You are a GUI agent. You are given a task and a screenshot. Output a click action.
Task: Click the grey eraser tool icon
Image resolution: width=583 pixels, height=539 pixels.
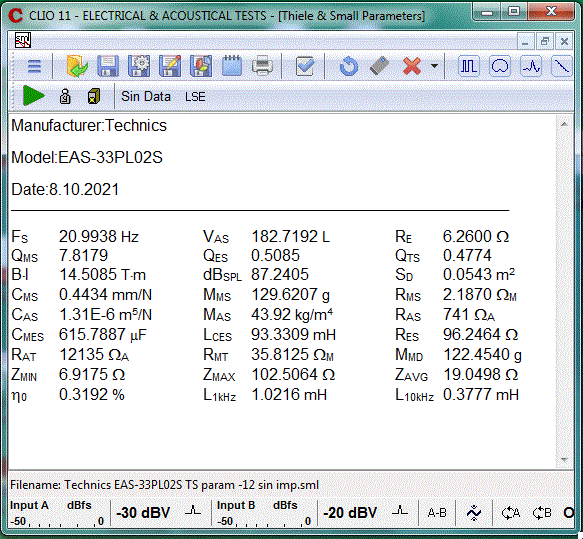380,66
